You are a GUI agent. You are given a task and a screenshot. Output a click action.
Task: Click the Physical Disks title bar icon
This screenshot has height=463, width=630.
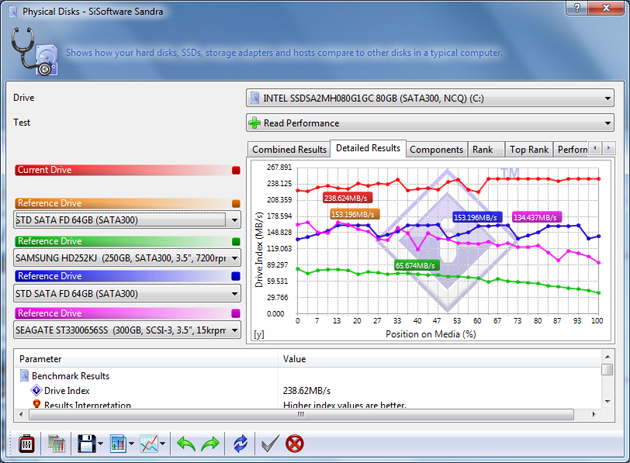pos(13,12)
